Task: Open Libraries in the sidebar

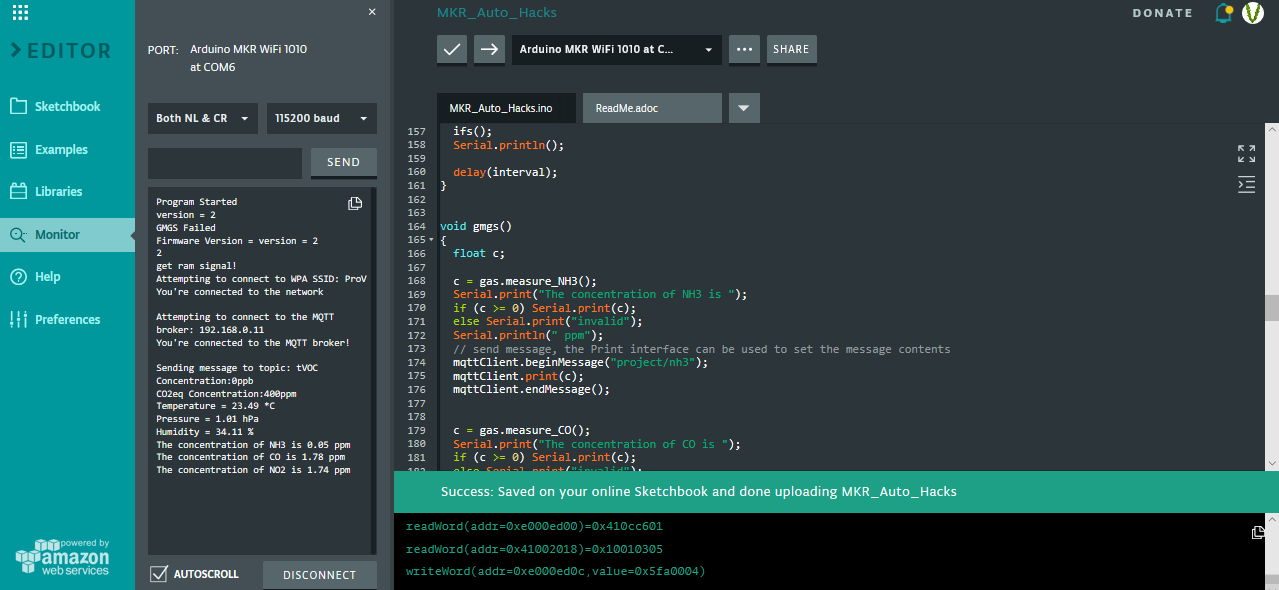Action: tap(58, 191)
